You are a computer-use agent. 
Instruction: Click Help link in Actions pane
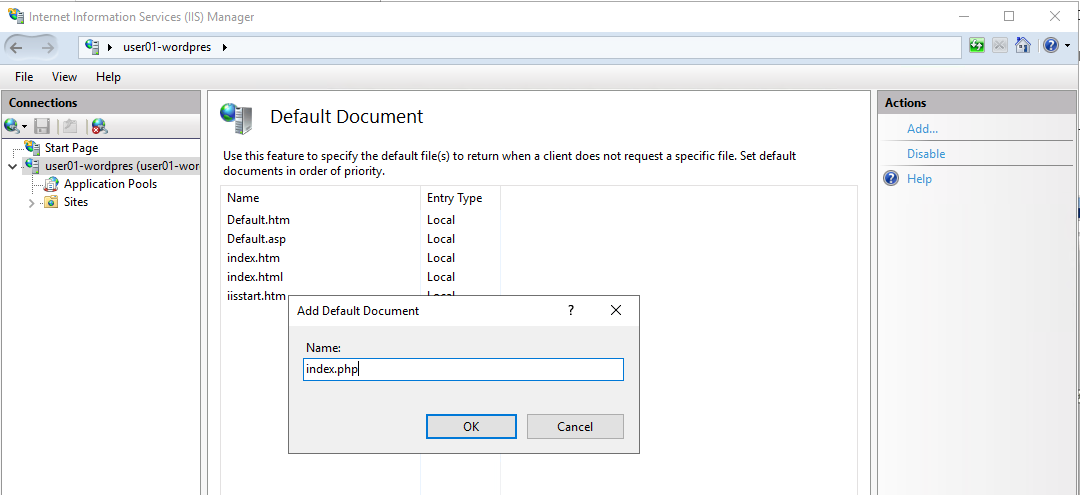(919, 179)
